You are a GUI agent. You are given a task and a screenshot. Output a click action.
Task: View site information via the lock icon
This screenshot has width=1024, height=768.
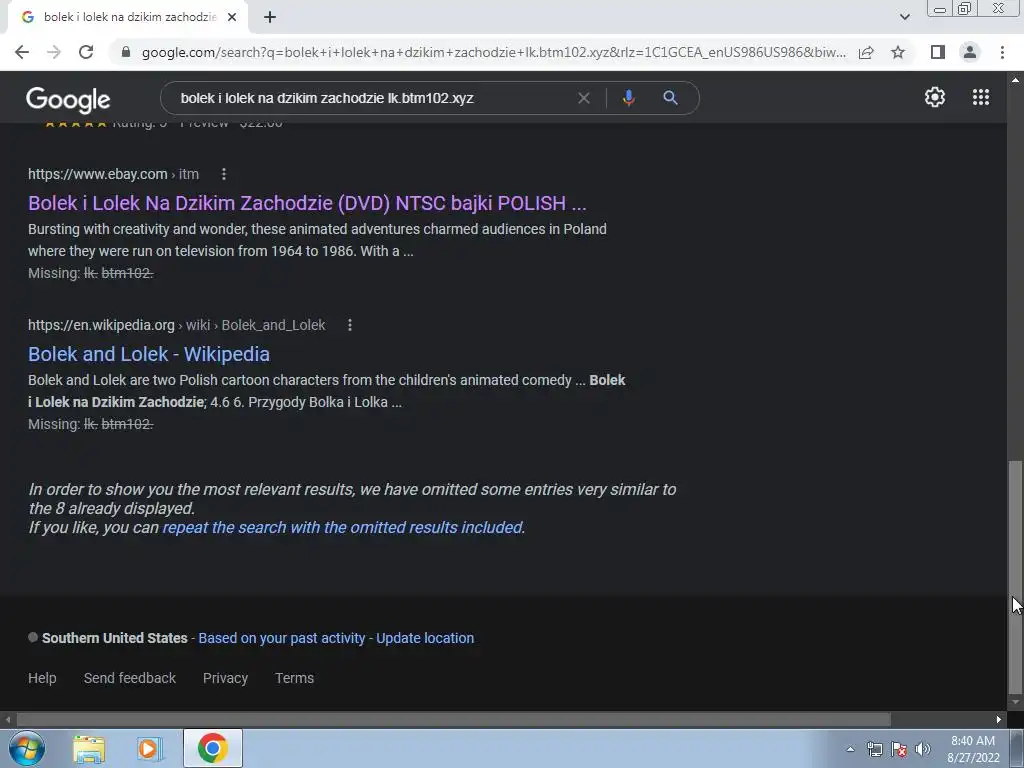point(126,52)
